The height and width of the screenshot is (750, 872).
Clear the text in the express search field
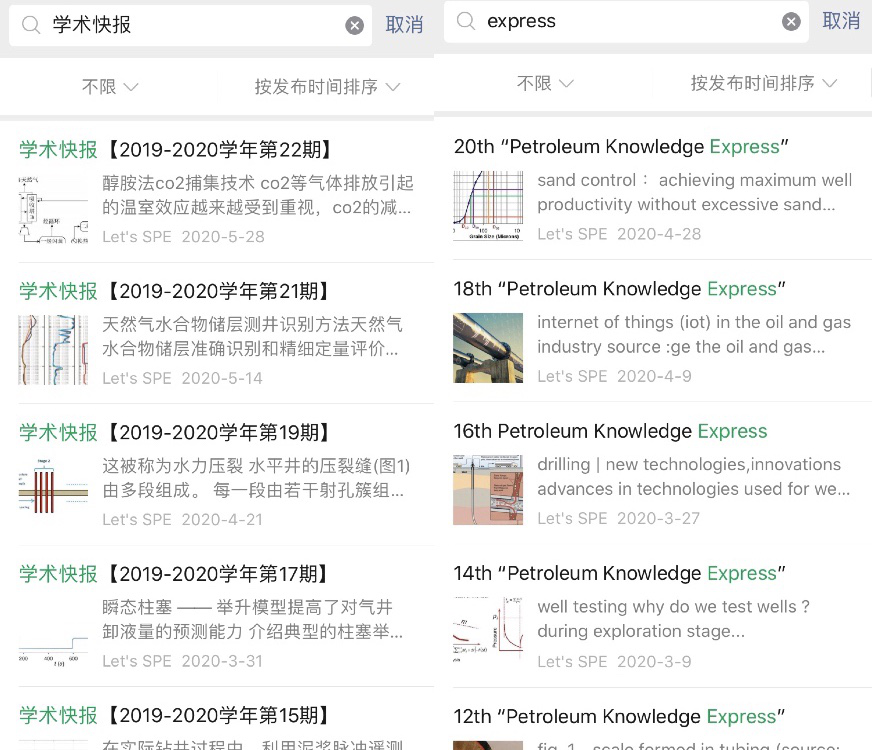pyautogui.click(x=790, y=20)
